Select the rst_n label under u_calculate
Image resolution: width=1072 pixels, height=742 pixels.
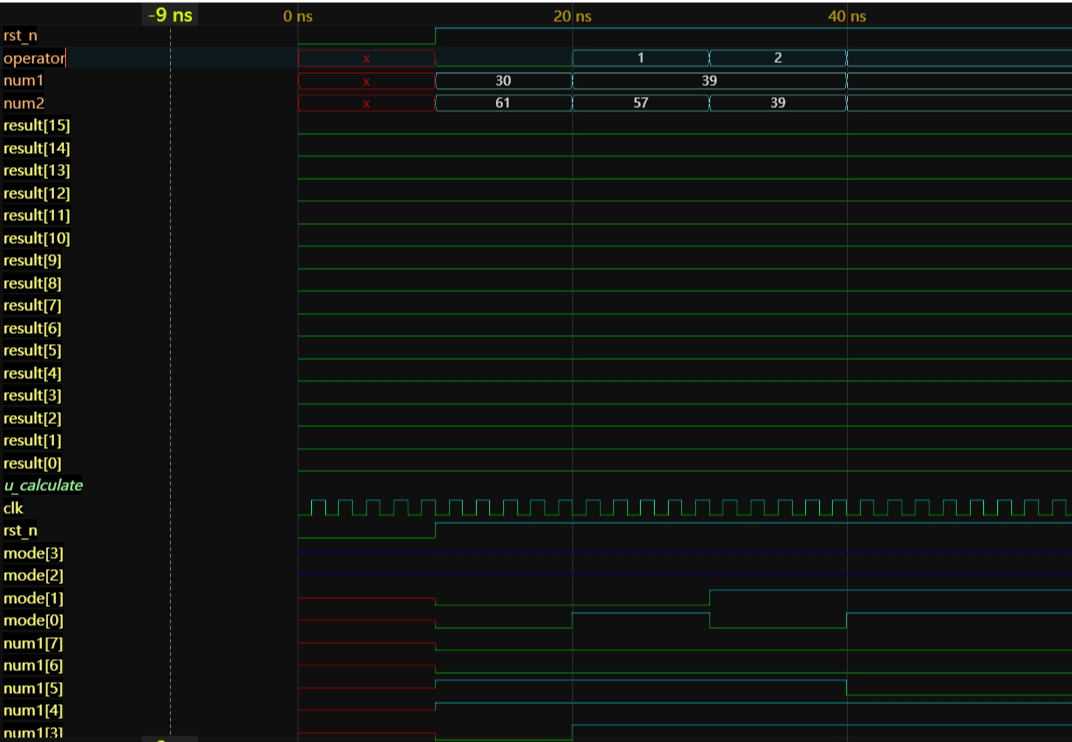pyautogui.click(x=21, y=531)
